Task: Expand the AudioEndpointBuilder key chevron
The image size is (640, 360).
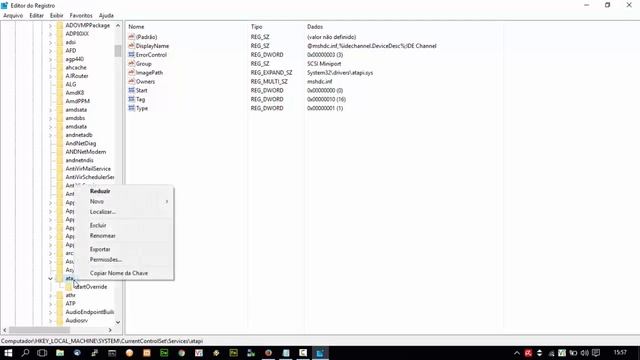Action: point(50,312)
